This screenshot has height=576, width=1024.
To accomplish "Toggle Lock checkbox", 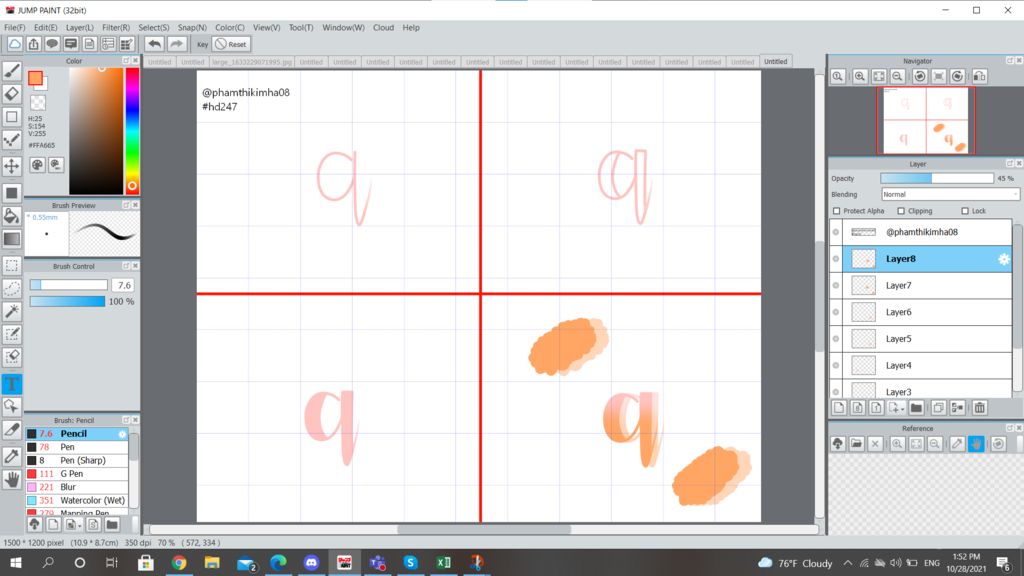I will 965,211.
